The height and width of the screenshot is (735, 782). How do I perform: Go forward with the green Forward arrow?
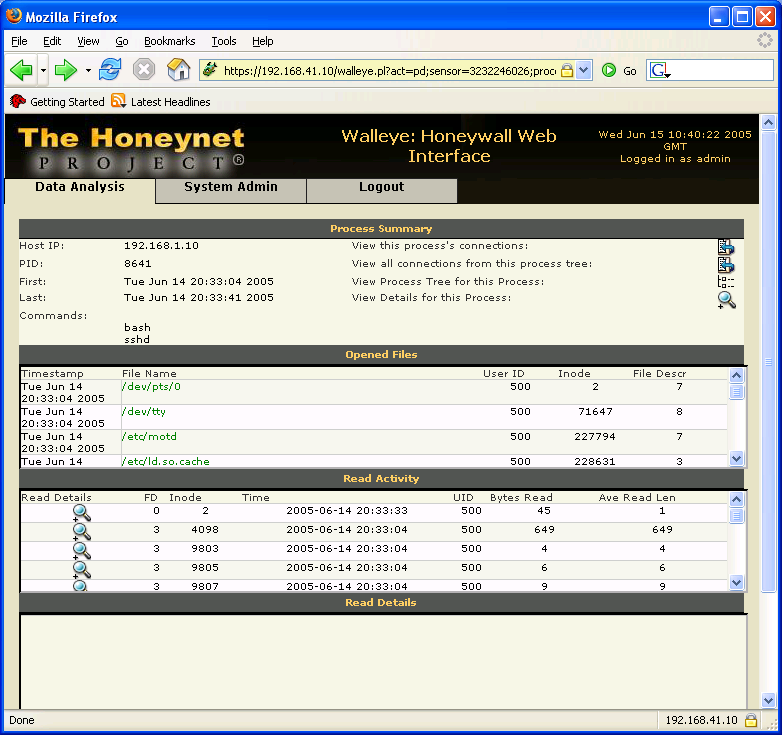click(x=65, y=70)
